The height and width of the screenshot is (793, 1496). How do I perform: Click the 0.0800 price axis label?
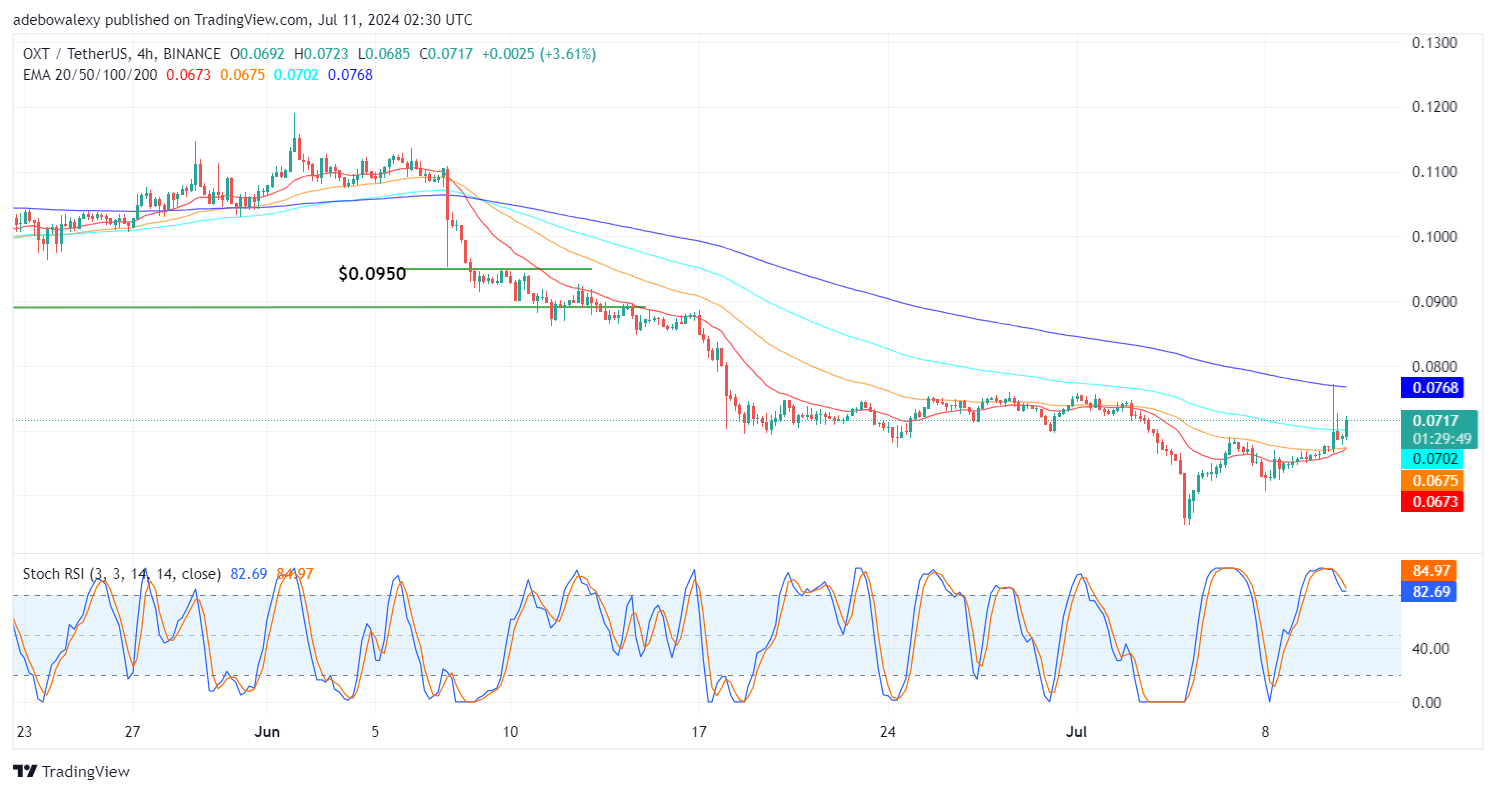coord(1433,367)
